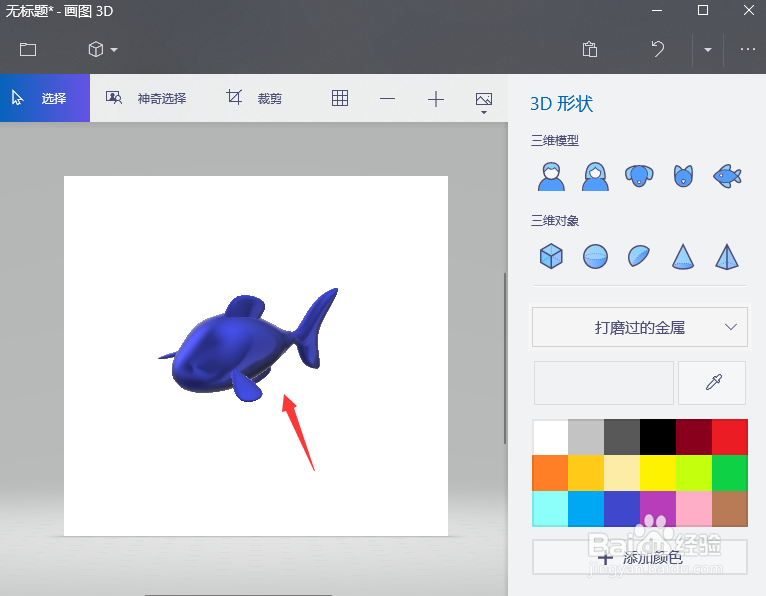This screenshot has height=596, width=766.
Task: Choose the white color swatch
Action: pos(550,437)
